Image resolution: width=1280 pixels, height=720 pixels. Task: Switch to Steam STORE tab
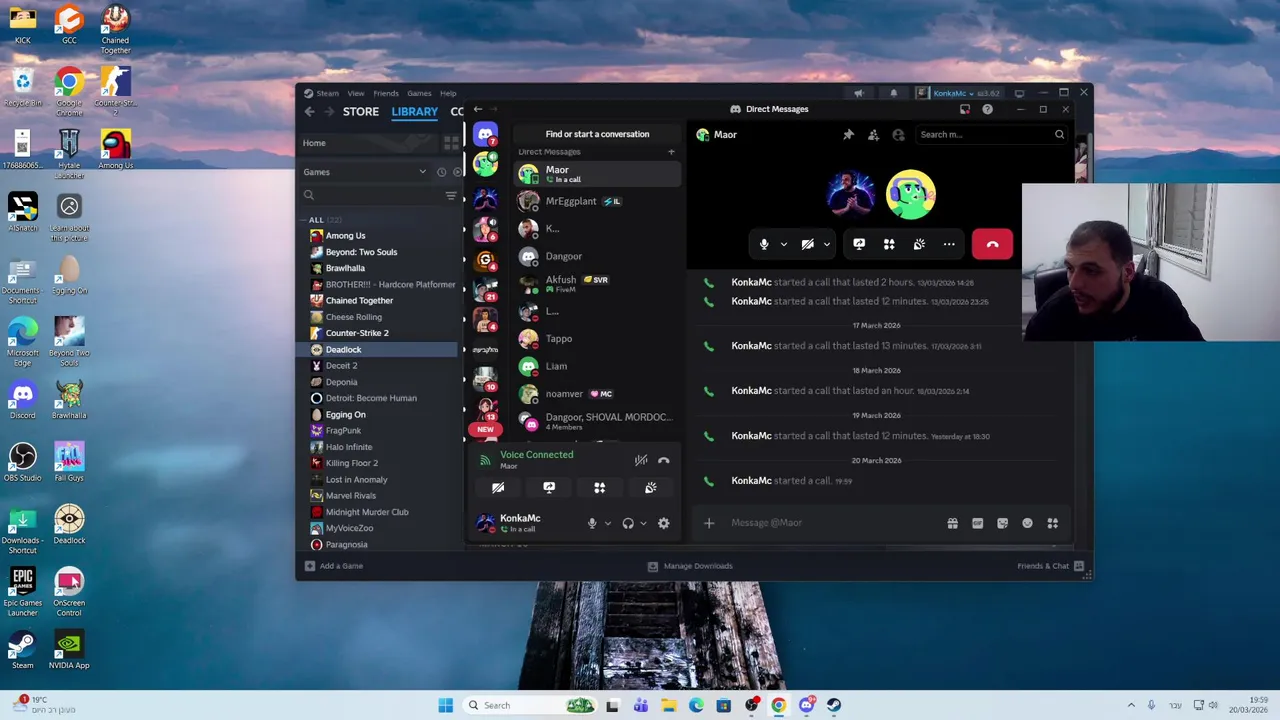[x=361, y=112]
